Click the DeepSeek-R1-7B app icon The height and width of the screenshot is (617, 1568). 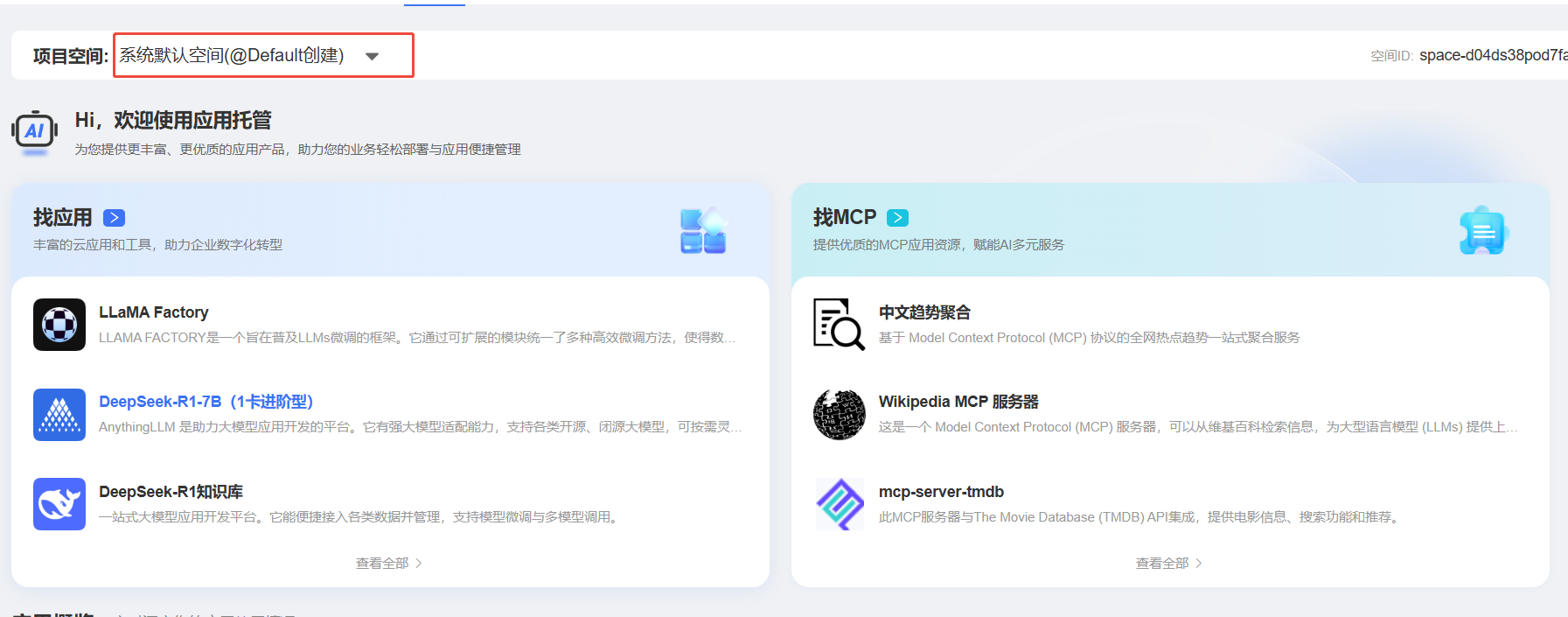[x=59, y=415]
